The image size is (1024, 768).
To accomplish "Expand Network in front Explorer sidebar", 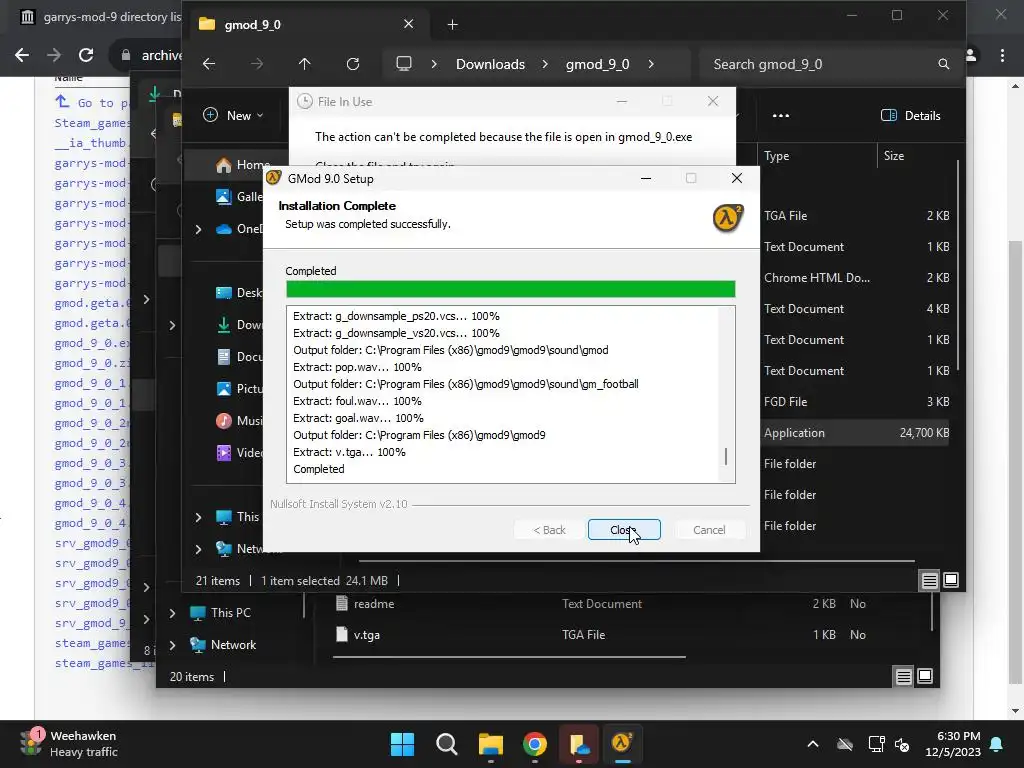I will (x=199, y=549).
